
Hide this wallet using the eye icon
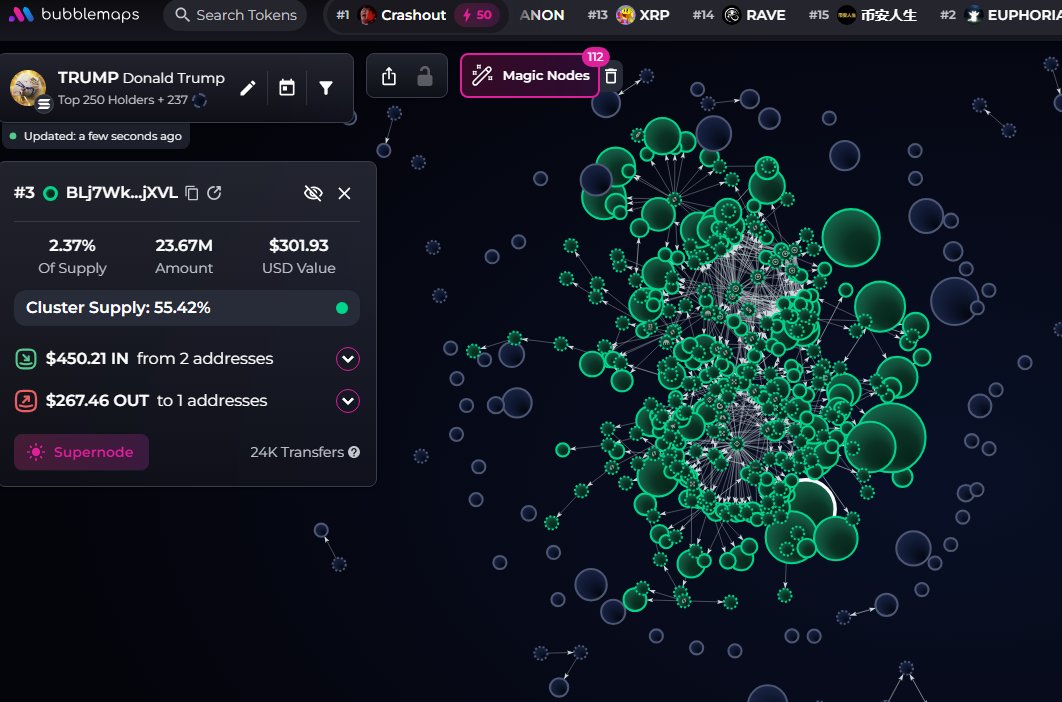313,193
